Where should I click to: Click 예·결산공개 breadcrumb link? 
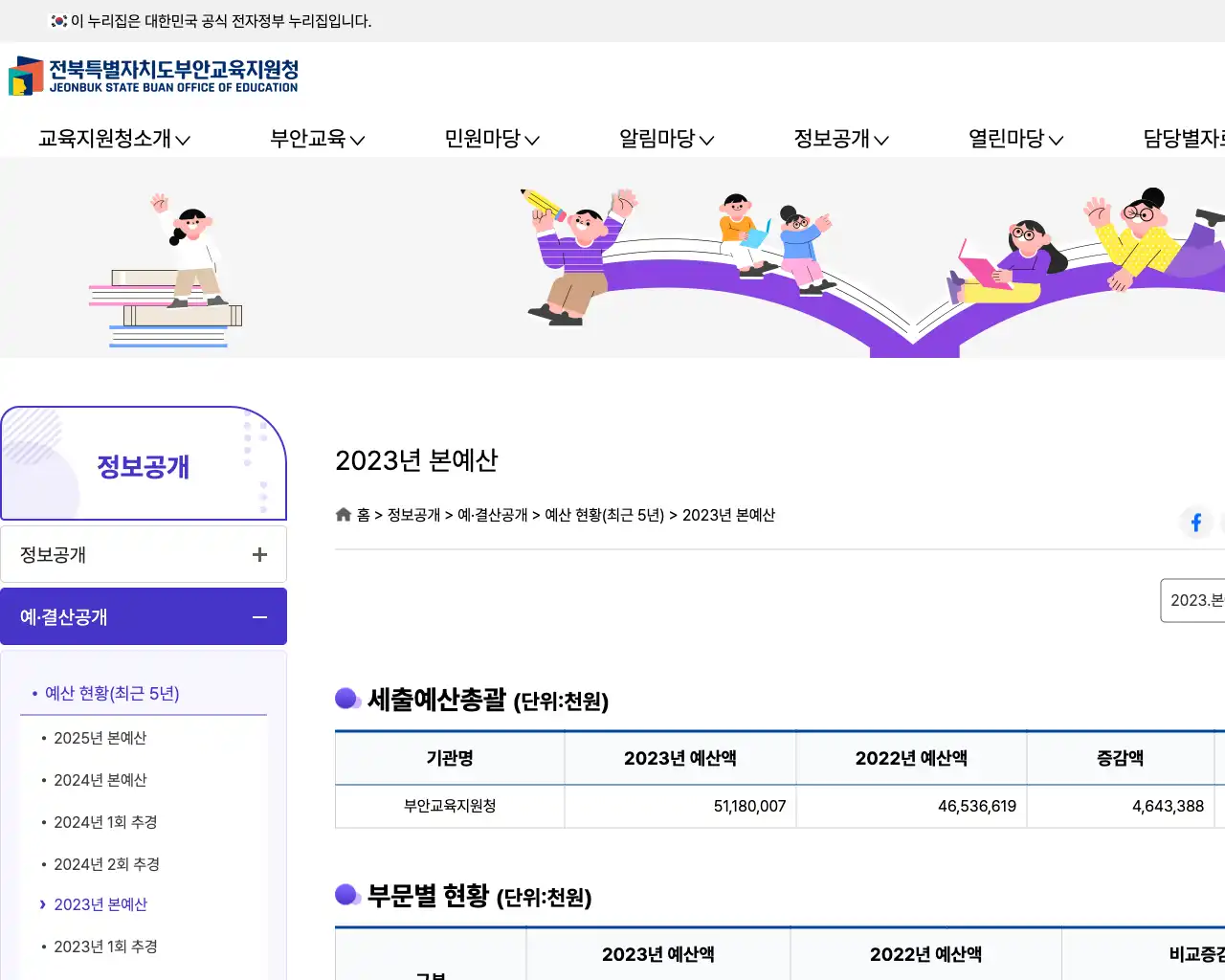[x=492, y=515]
